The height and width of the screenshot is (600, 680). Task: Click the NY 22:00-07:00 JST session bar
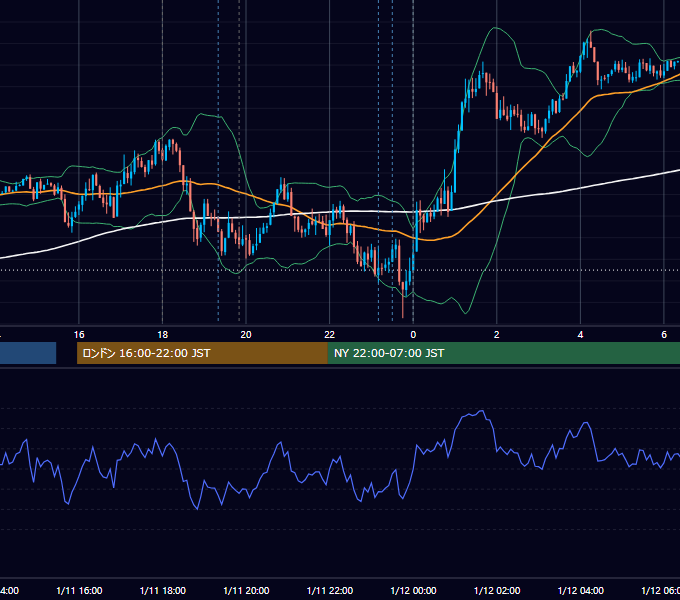pos(503,353)
